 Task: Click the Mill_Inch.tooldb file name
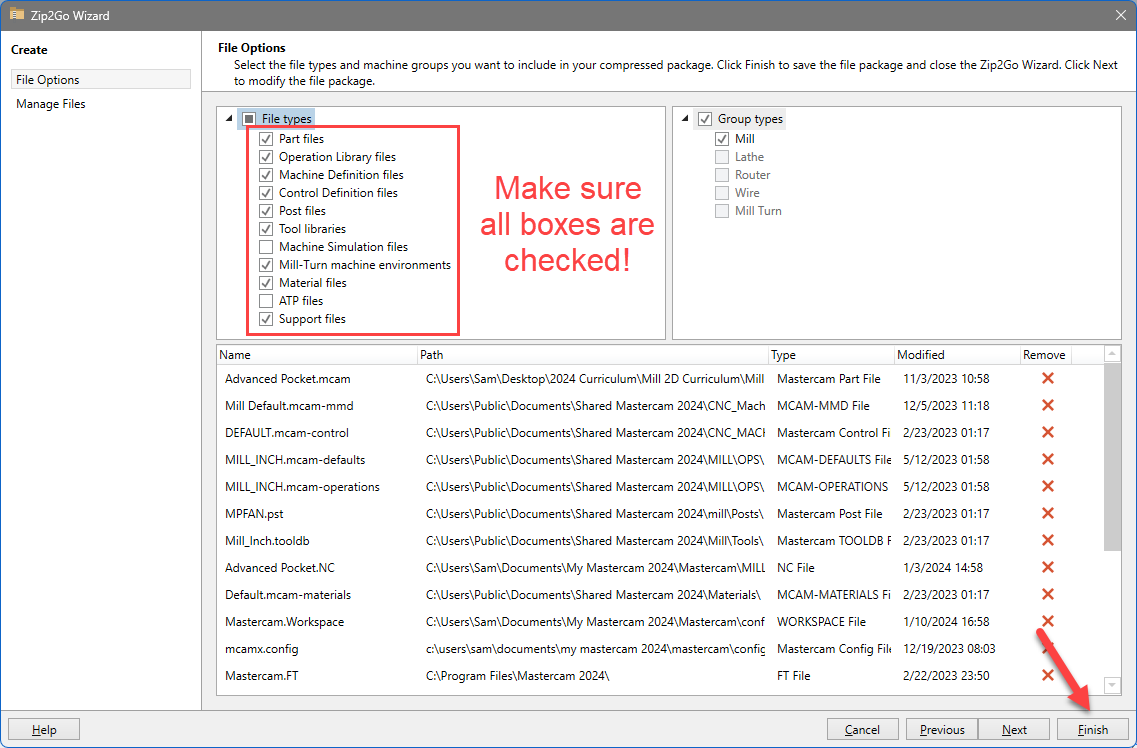pyautogui.click(x=267, y=540)
